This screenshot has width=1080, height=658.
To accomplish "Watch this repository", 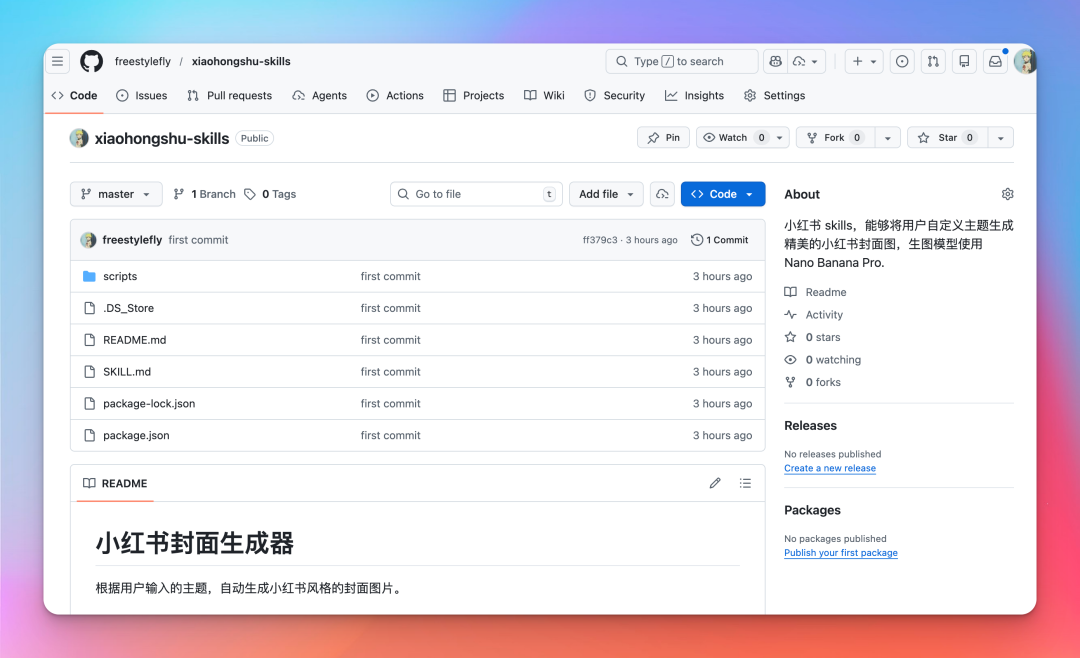I will [734, 137].
